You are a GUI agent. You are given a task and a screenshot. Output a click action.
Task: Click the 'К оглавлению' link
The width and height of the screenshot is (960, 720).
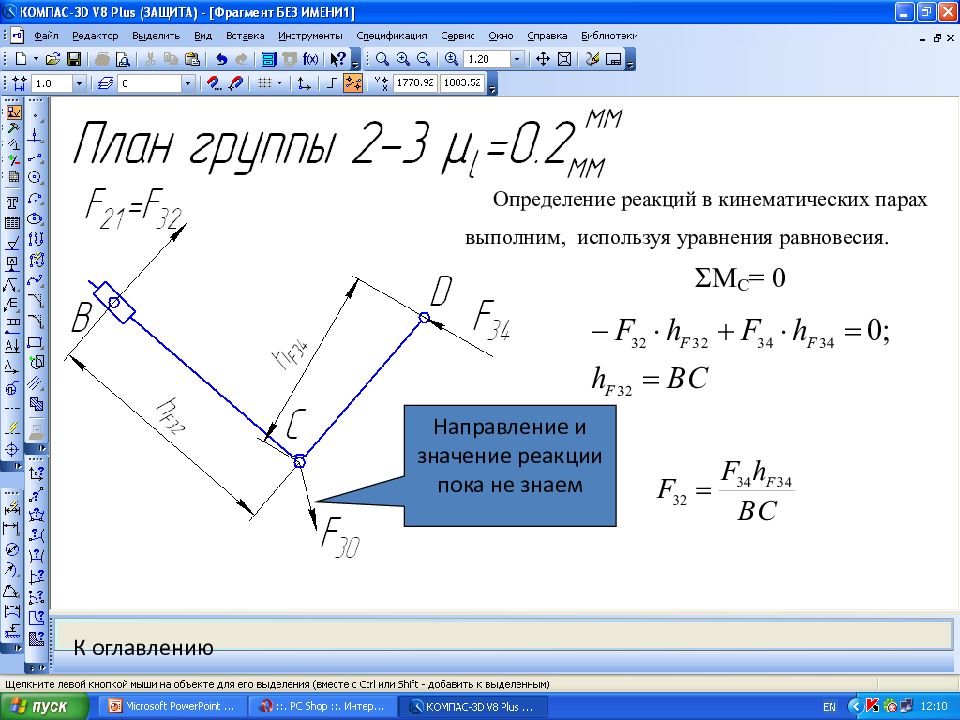tap(143, 647)
